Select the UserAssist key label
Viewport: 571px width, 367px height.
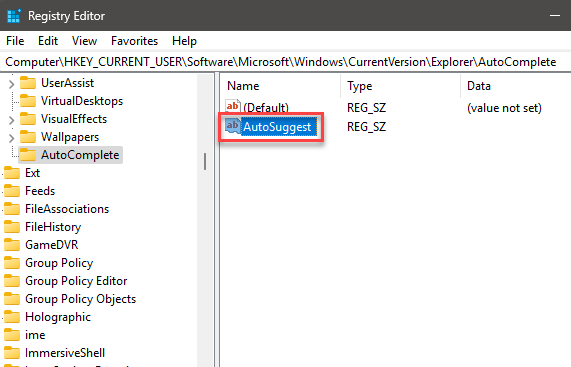67,83
